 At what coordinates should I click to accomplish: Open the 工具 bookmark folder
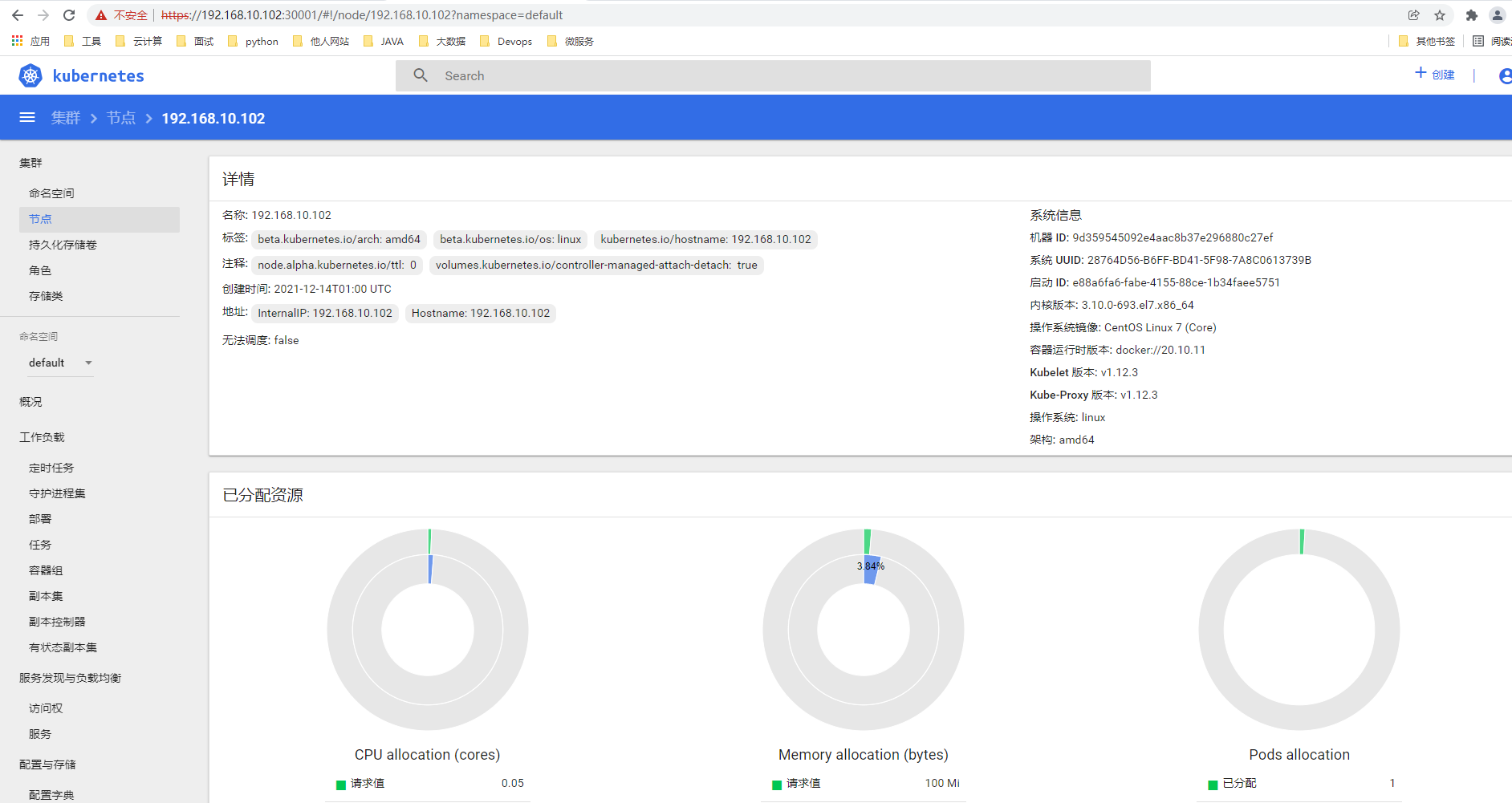point(82,41)
